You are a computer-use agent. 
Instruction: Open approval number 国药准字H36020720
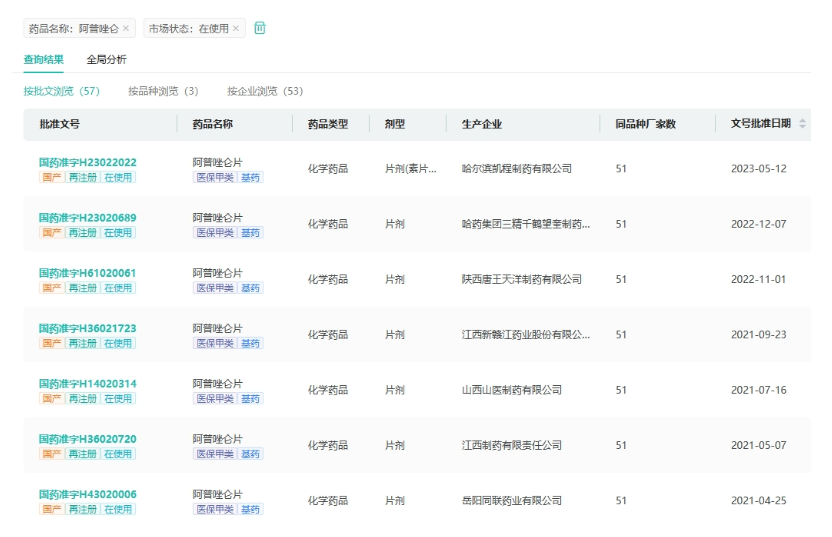[x=88, y=439]
